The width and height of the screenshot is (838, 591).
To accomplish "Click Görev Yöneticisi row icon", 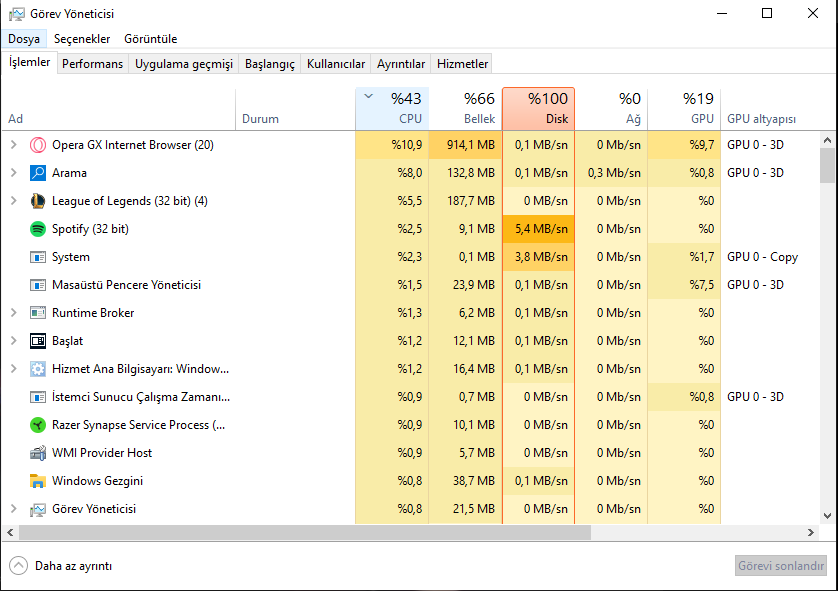I will coord(38,509).
